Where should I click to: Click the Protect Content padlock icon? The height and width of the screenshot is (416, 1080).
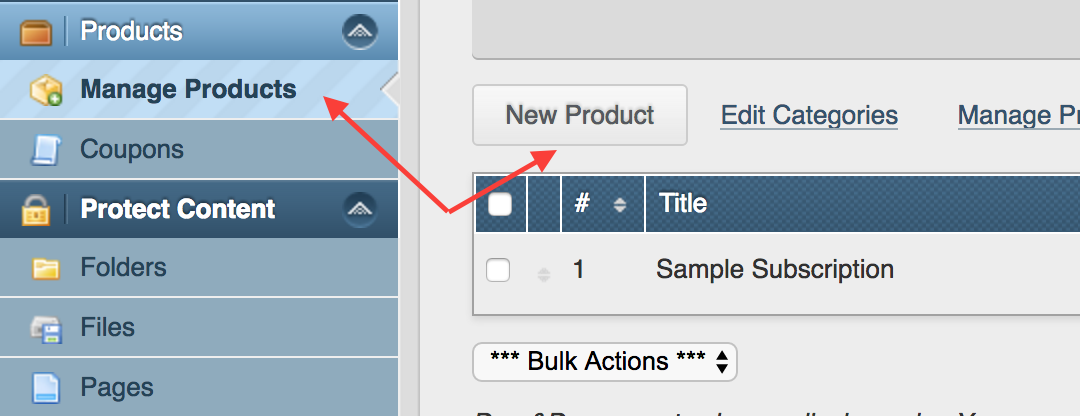point(36,210)
